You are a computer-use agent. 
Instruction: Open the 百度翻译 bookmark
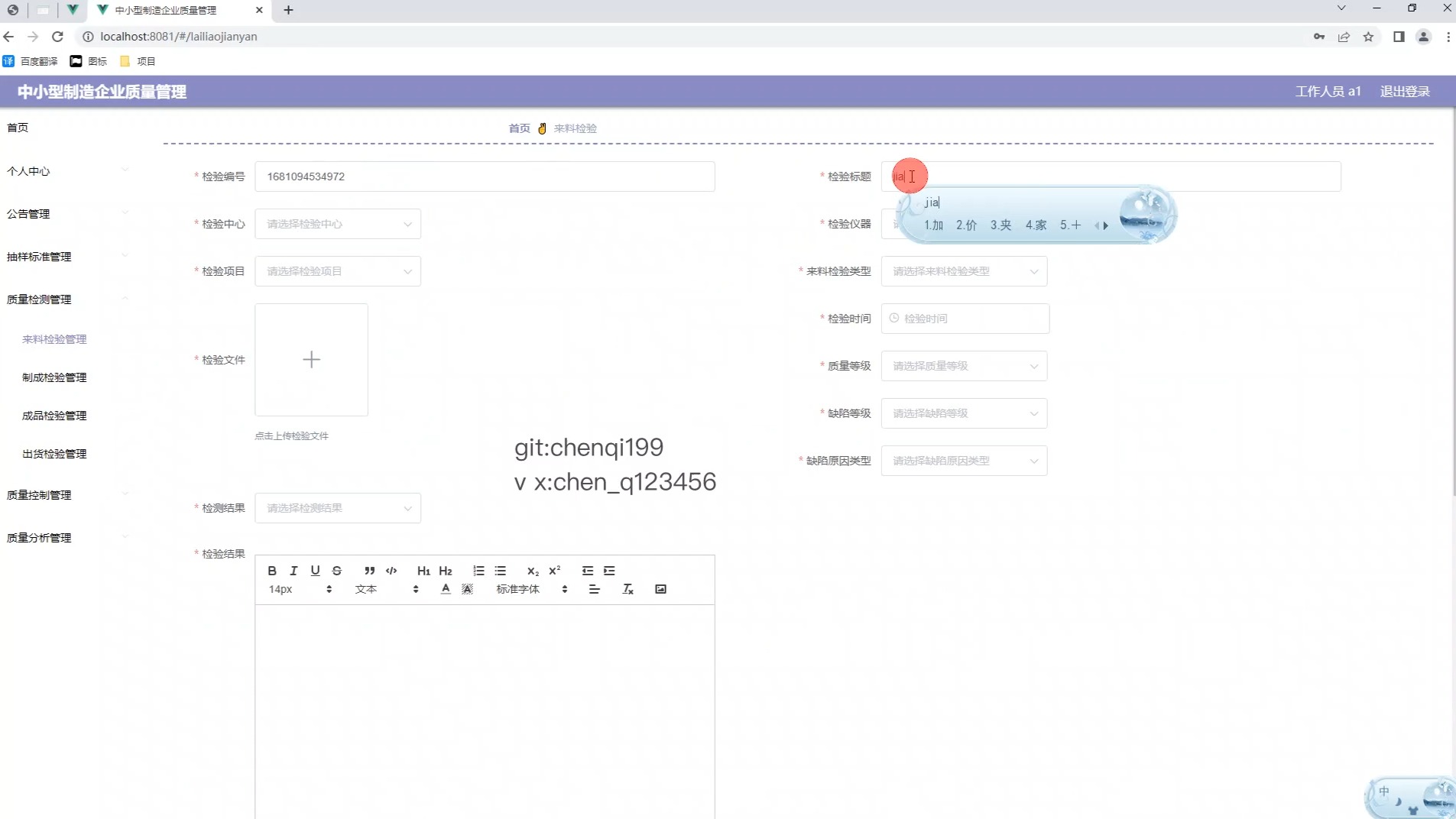[36, 61]
